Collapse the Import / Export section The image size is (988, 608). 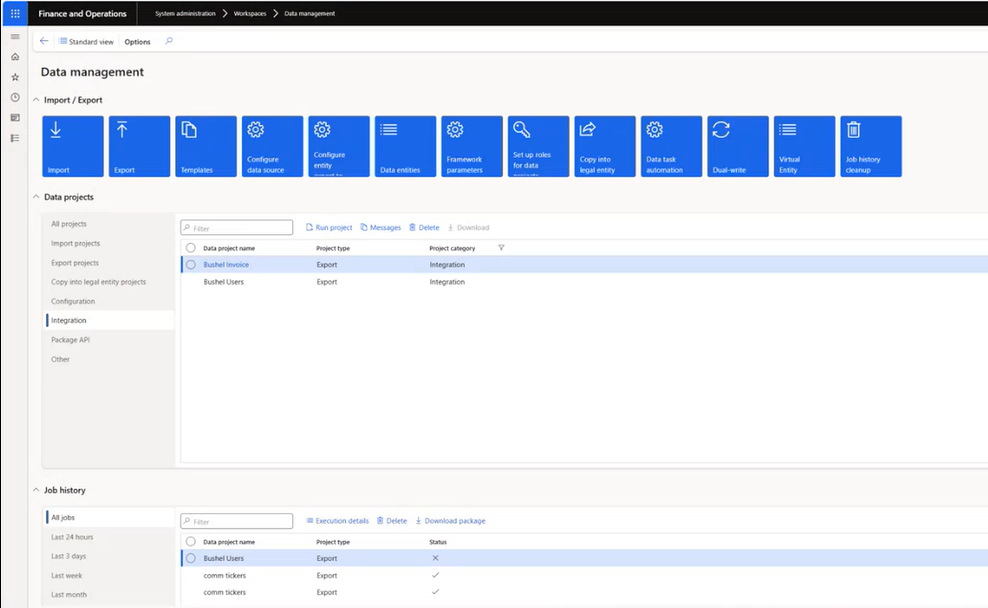click(x=36, y=100)
